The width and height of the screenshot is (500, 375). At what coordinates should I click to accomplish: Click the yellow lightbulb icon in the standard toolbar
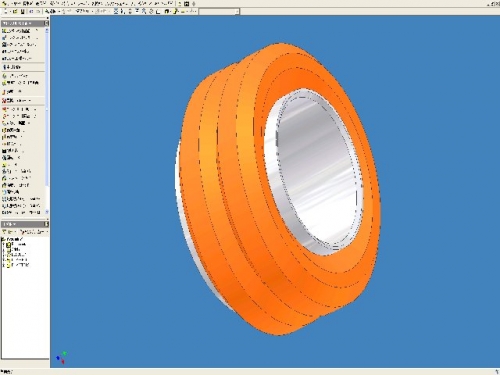(175, 11)
